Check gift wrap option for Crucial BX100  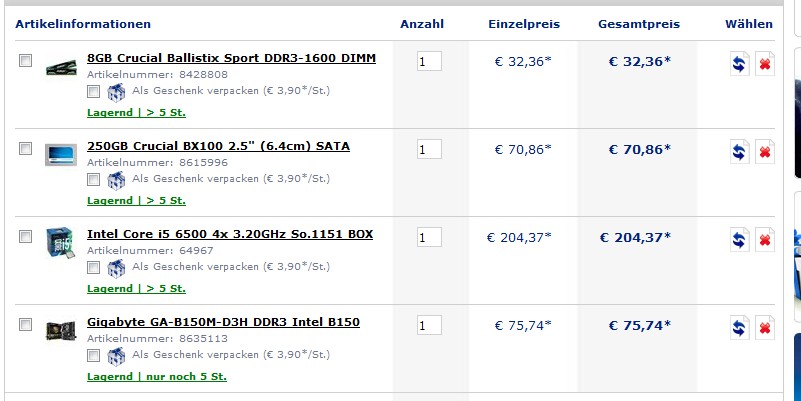point(93,179)
